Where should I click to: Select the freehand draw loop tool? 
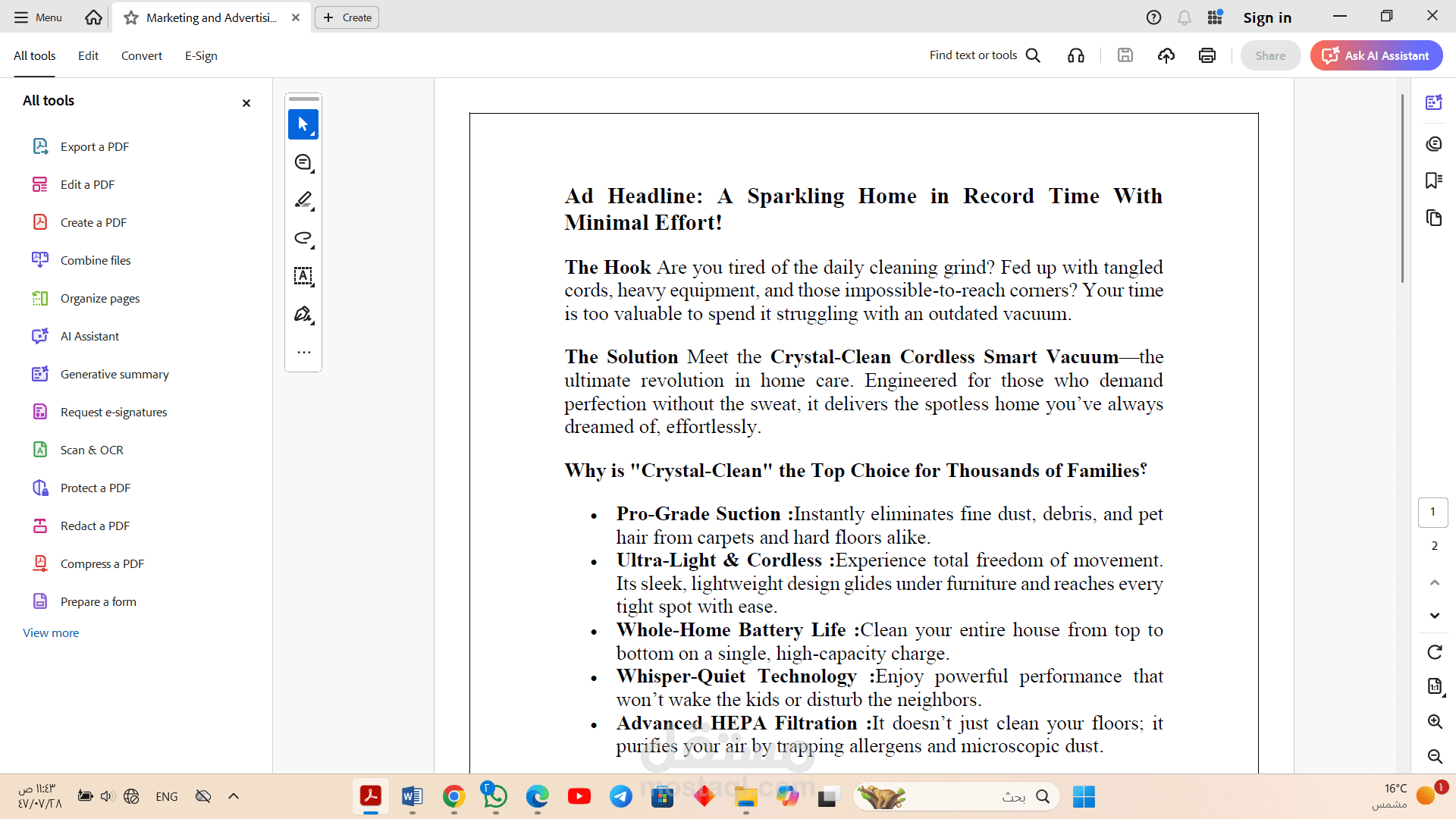point(303,238)
